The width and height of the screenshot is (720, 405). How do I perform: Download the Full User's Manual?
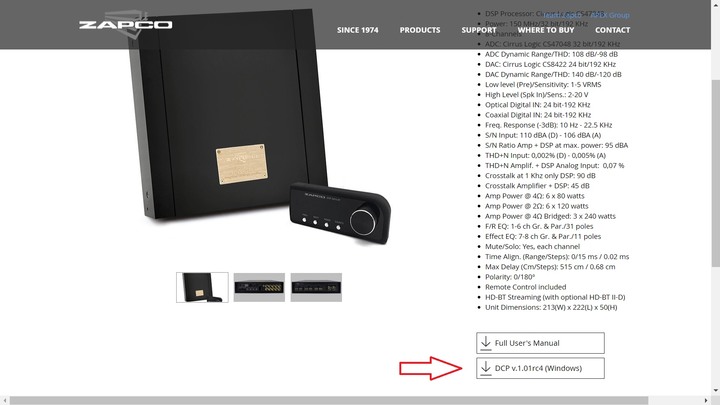540,343
